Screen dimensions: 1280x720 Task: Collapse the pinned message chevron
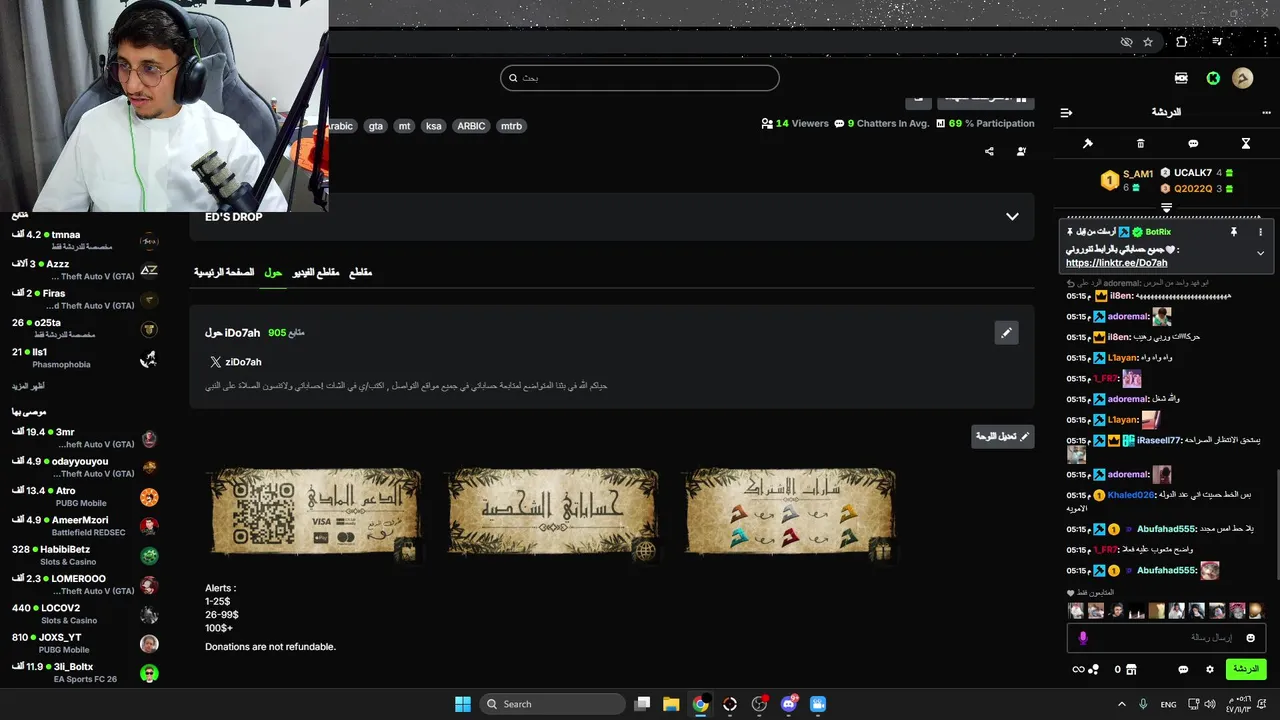[x=1260, y=253]
